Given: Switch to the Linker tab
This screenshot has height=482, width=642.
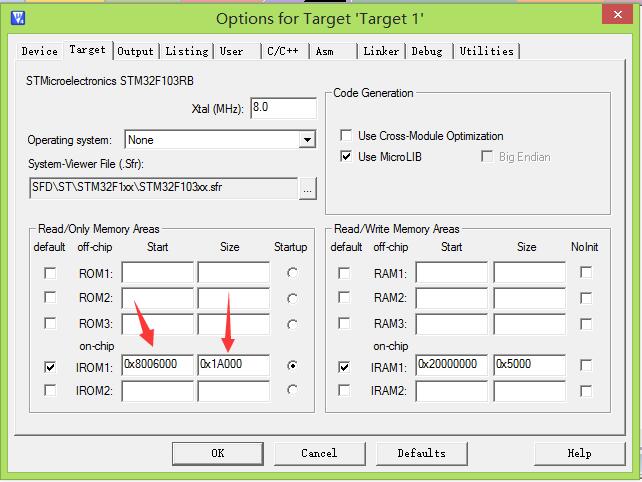Looking at the screenshot, I should pos(381,51).
